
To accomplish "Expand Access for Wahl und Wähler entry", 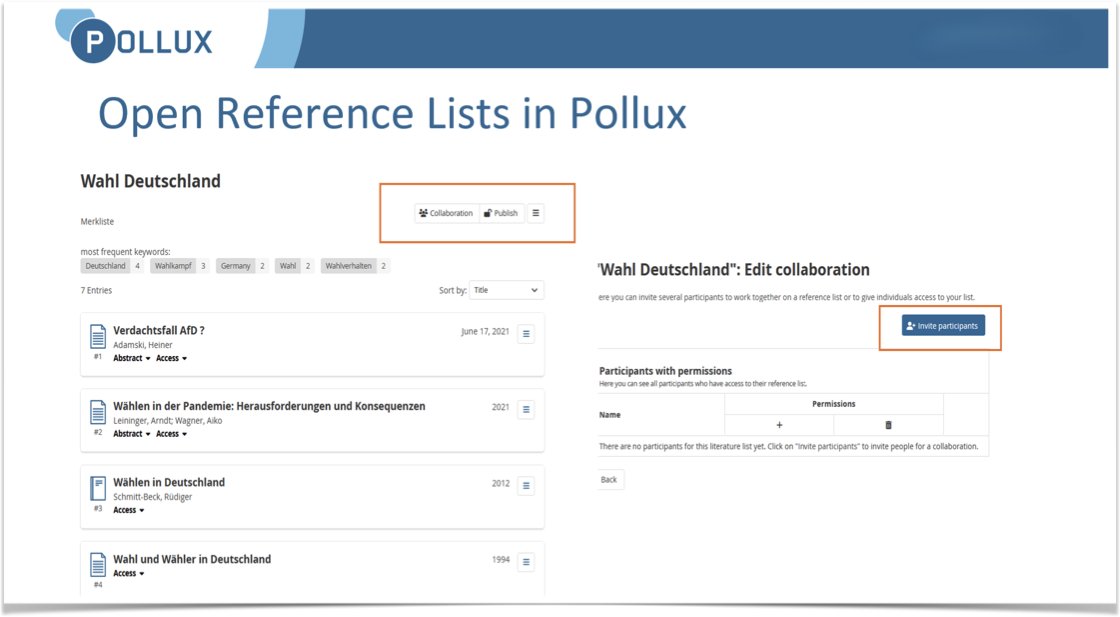I will tap(129, 573).
